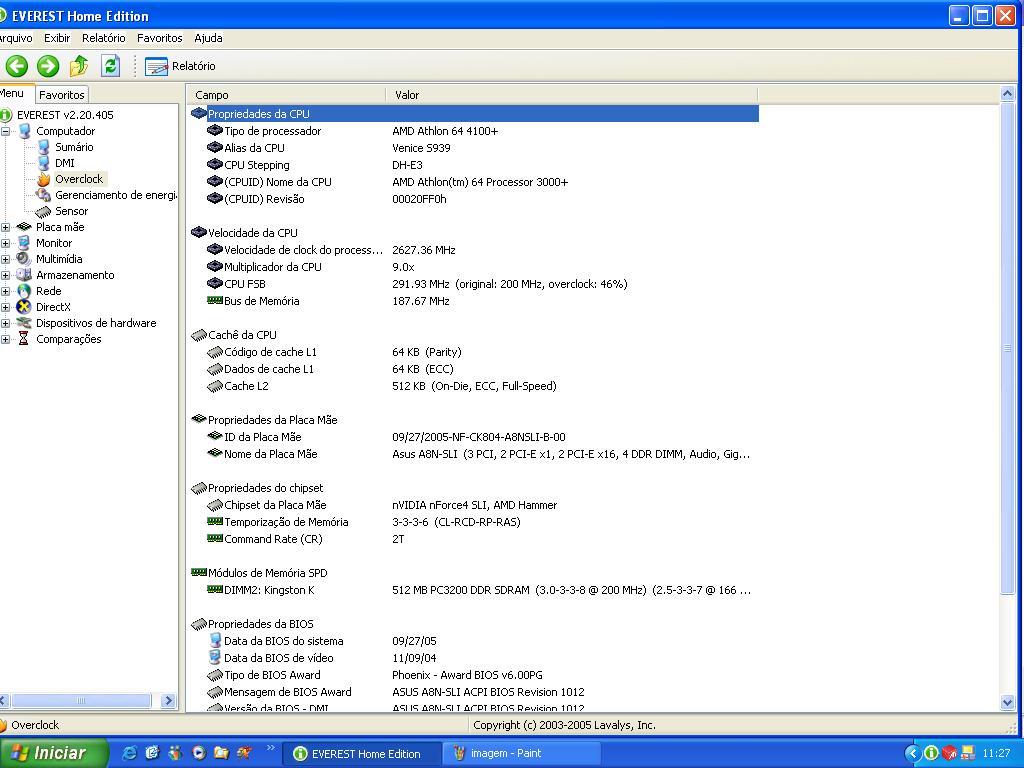Image resolution: width=1024 pixels, height=768 pixels.
Task: Open the Exibir menu
Action: click(x=57, y=38)
